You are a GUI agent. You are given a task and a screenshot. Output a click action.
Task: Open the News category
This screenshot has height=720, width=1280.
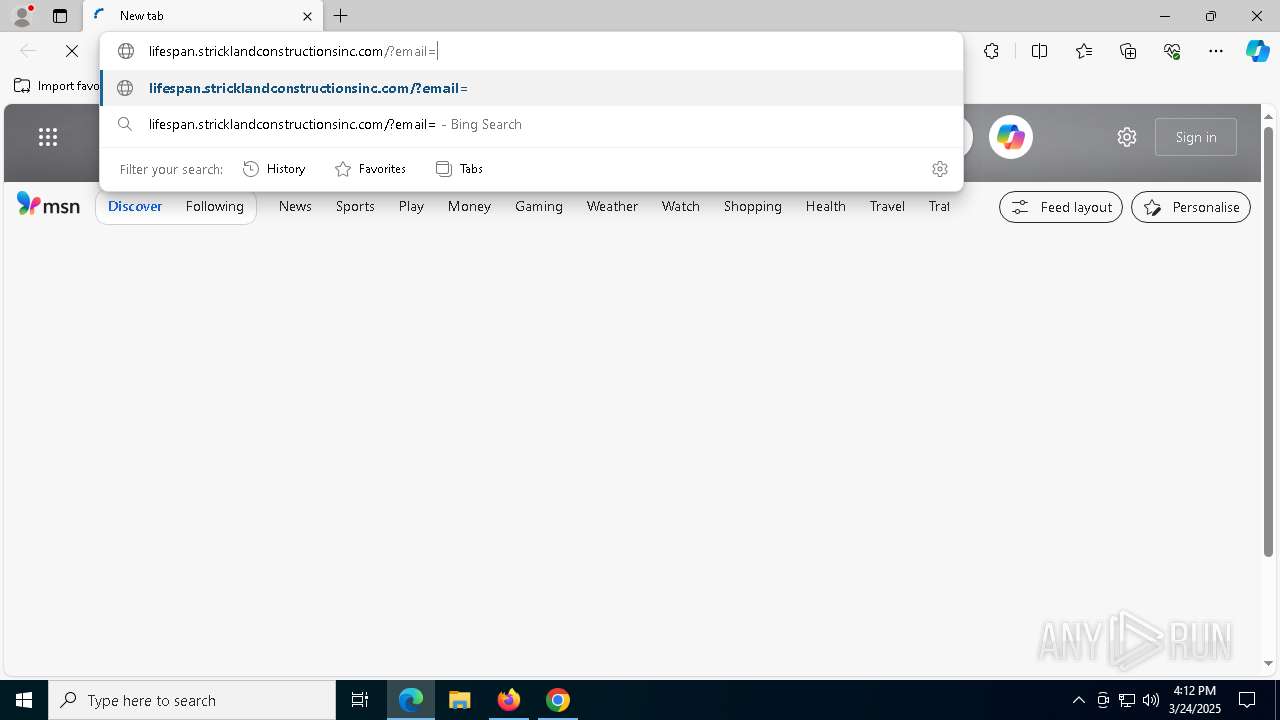click(x=295, y=206)
